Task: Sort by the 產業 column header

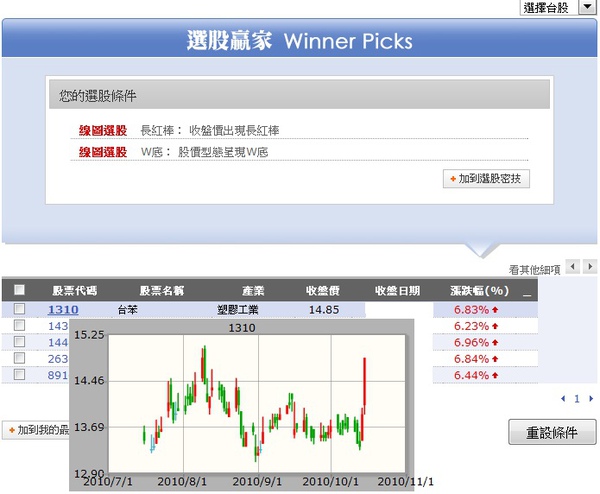Action: point(253,291)
